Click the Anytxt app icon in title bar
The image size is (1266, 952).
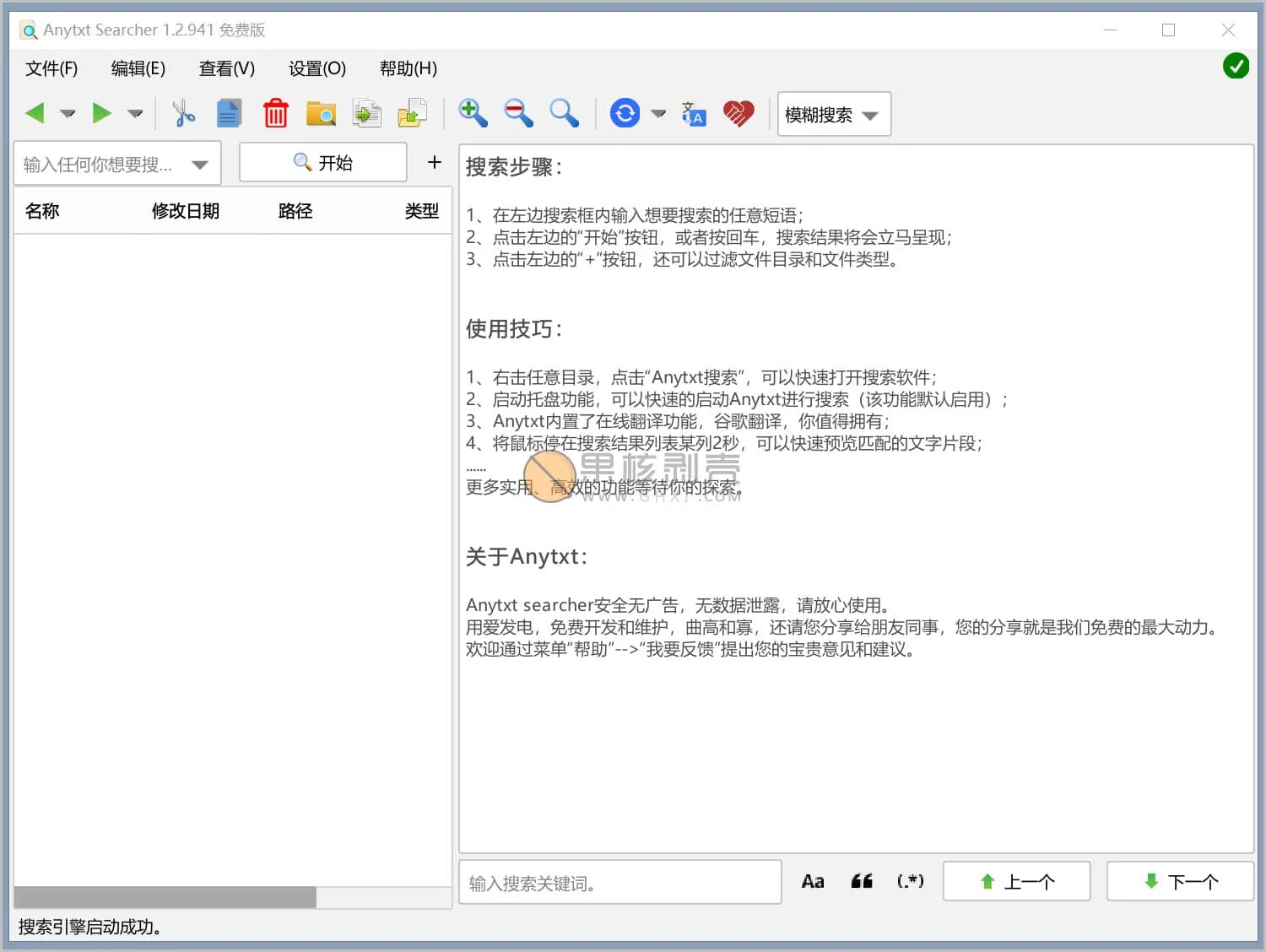29,30
